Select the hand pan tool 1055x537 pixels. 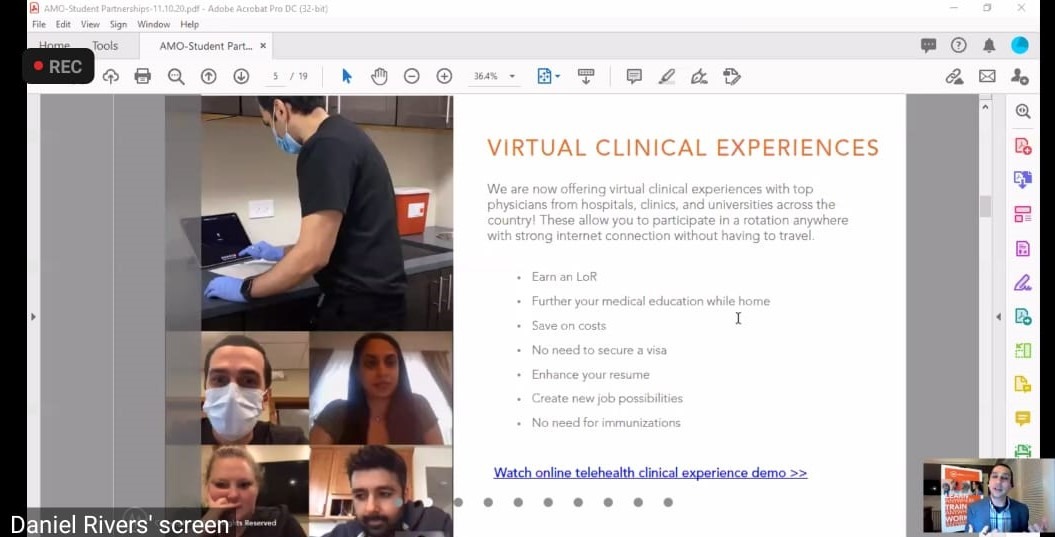coord(379,76)
